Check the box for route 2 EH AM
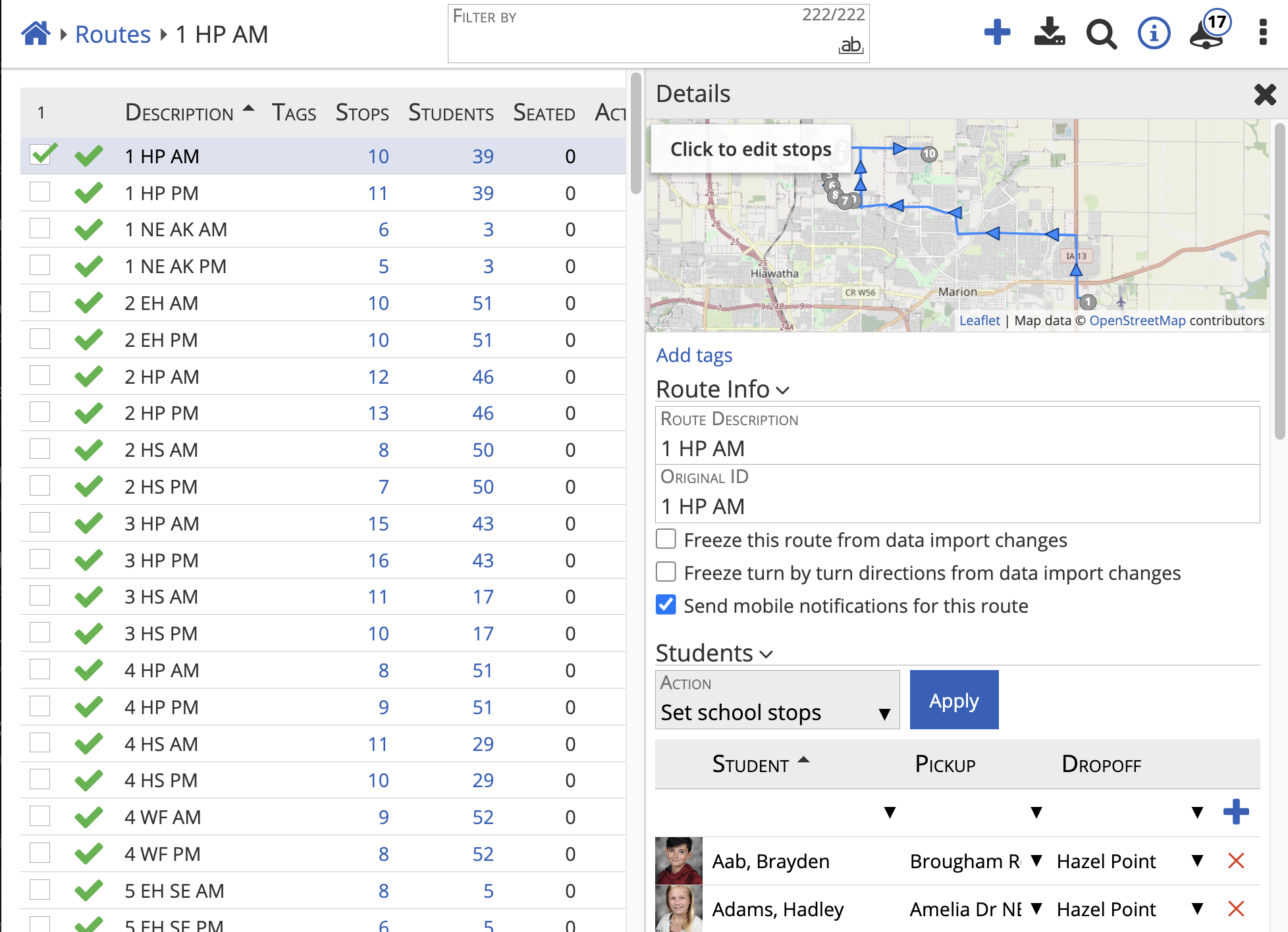Image resolution: width=1288 pixels, height=932 pixels. tap(40, 302)
